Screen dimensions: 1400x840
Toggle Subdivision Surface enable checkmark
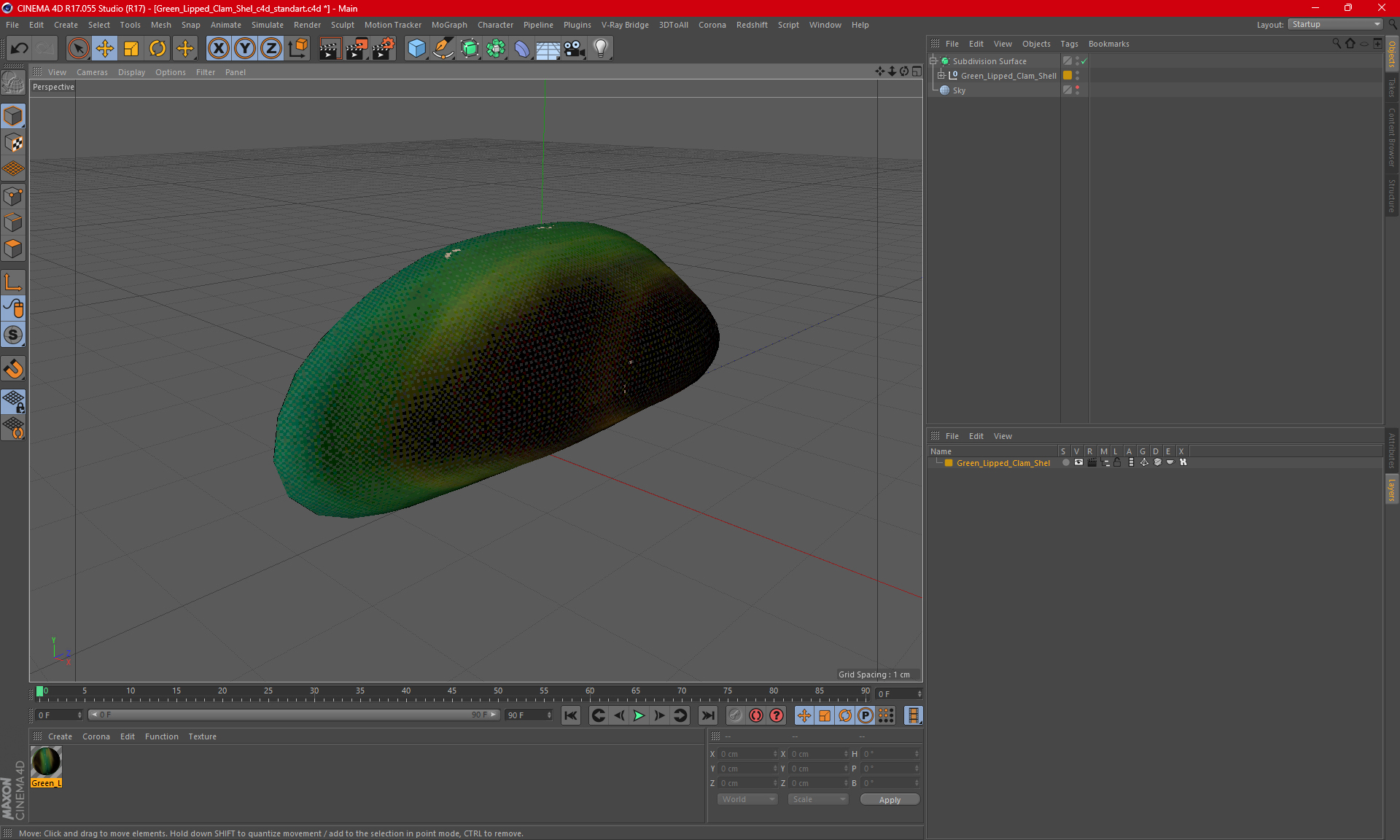(1084, 61)
